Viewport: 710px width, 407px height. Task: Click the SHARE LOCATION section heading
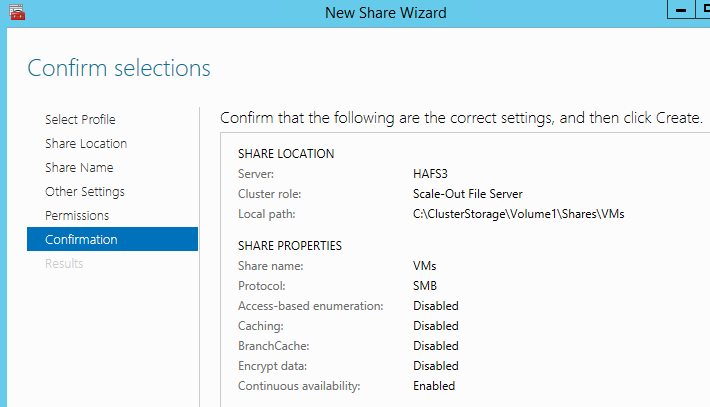286,154
